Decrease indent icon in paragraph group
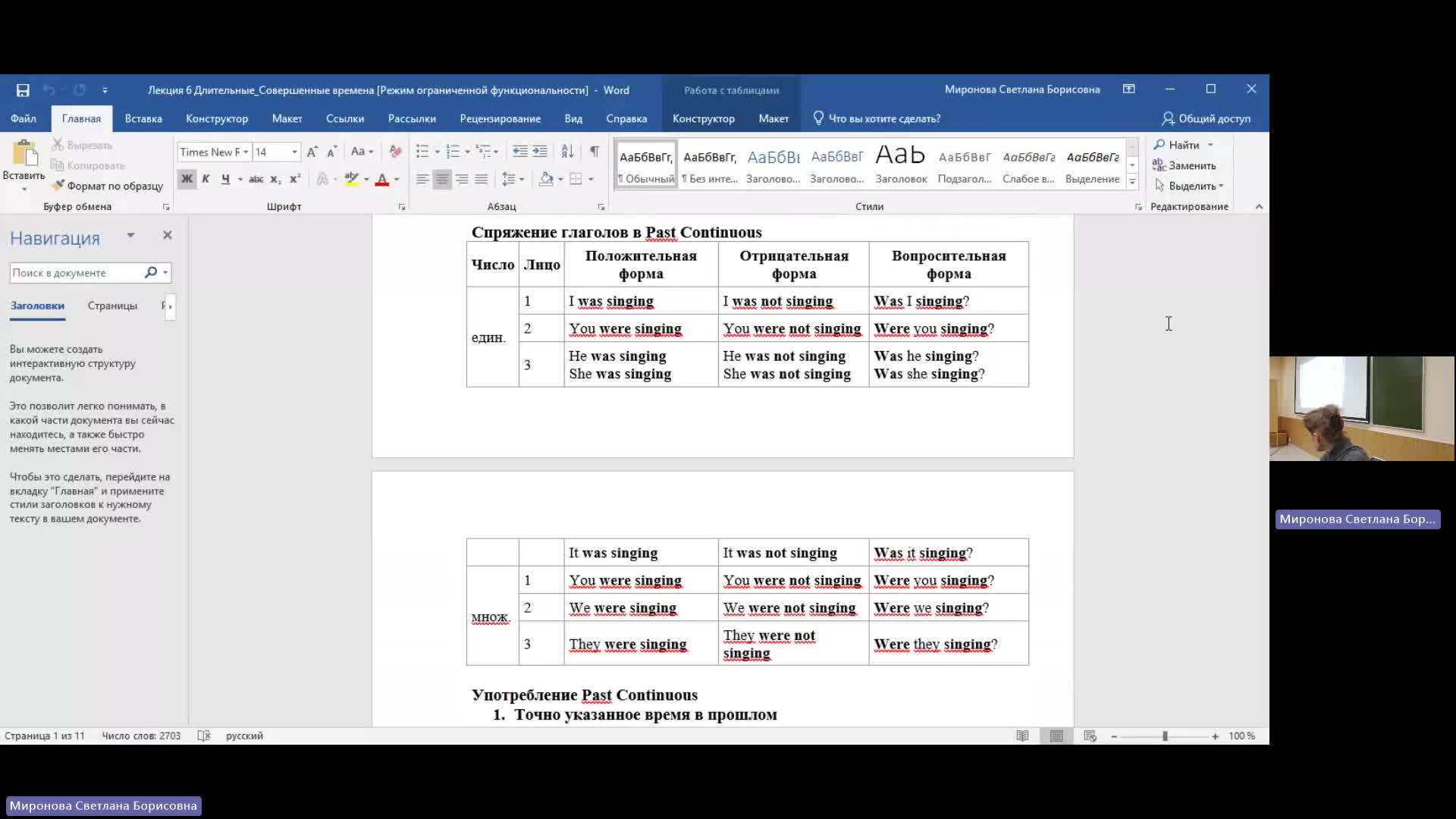The image size is (1456, 819). [x=520, y=152]
